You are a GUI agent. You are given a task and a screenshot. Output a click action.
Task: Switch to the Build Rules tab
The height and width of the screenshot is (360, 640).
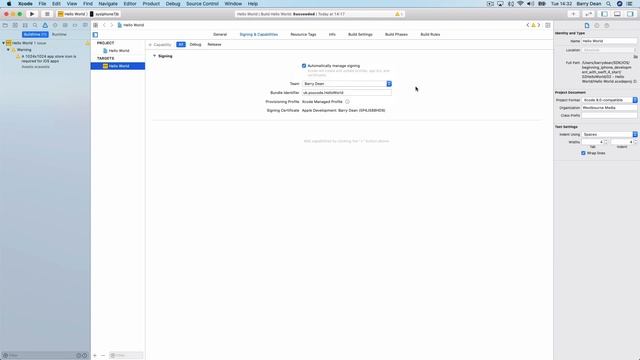tap(430, 35)
